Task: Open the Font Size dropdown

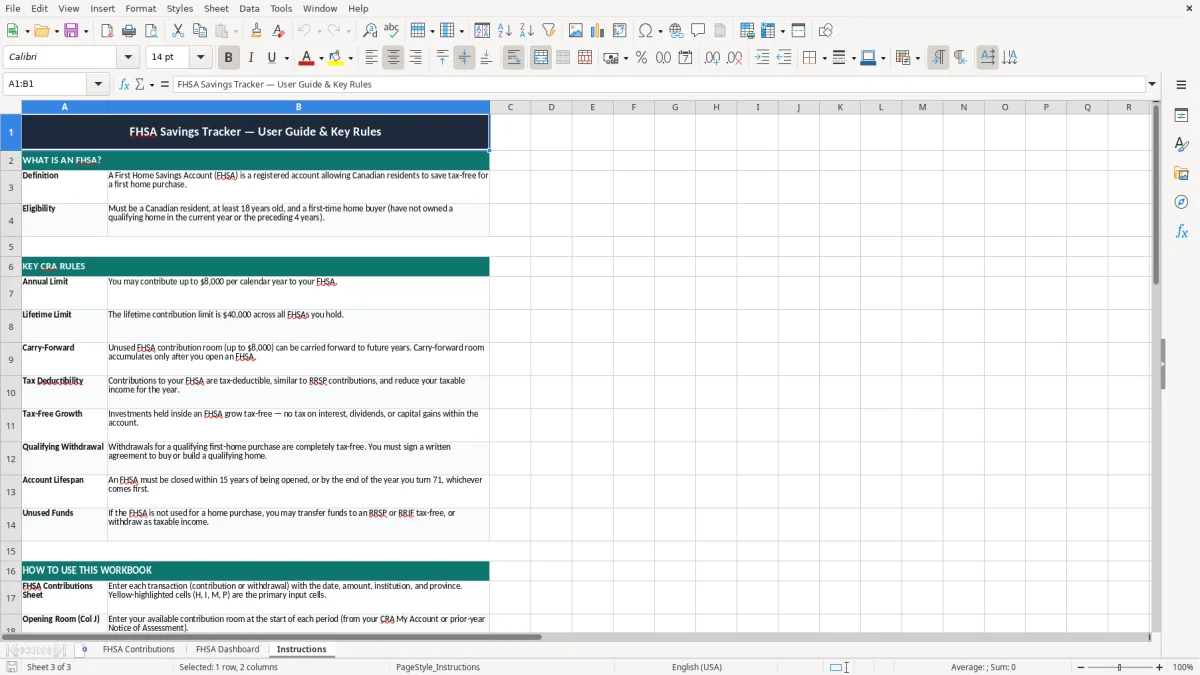Action: [200, 58]
